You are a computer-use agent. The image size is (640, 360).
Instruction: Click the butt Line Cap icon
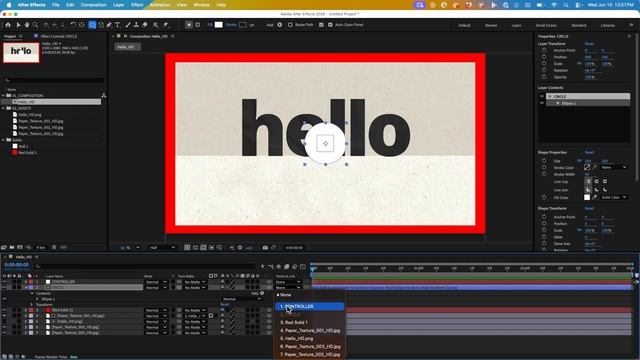tap(588, 181)
